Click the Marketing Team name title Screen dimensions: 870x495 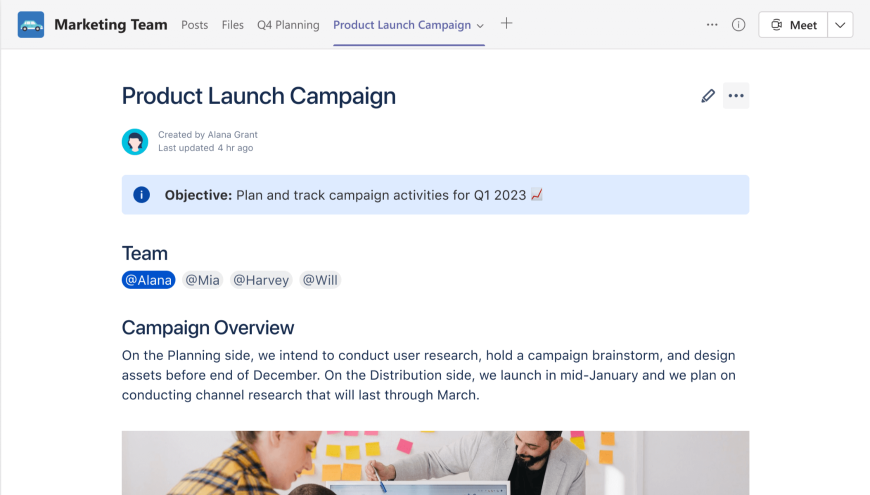[x=111, y=25]
